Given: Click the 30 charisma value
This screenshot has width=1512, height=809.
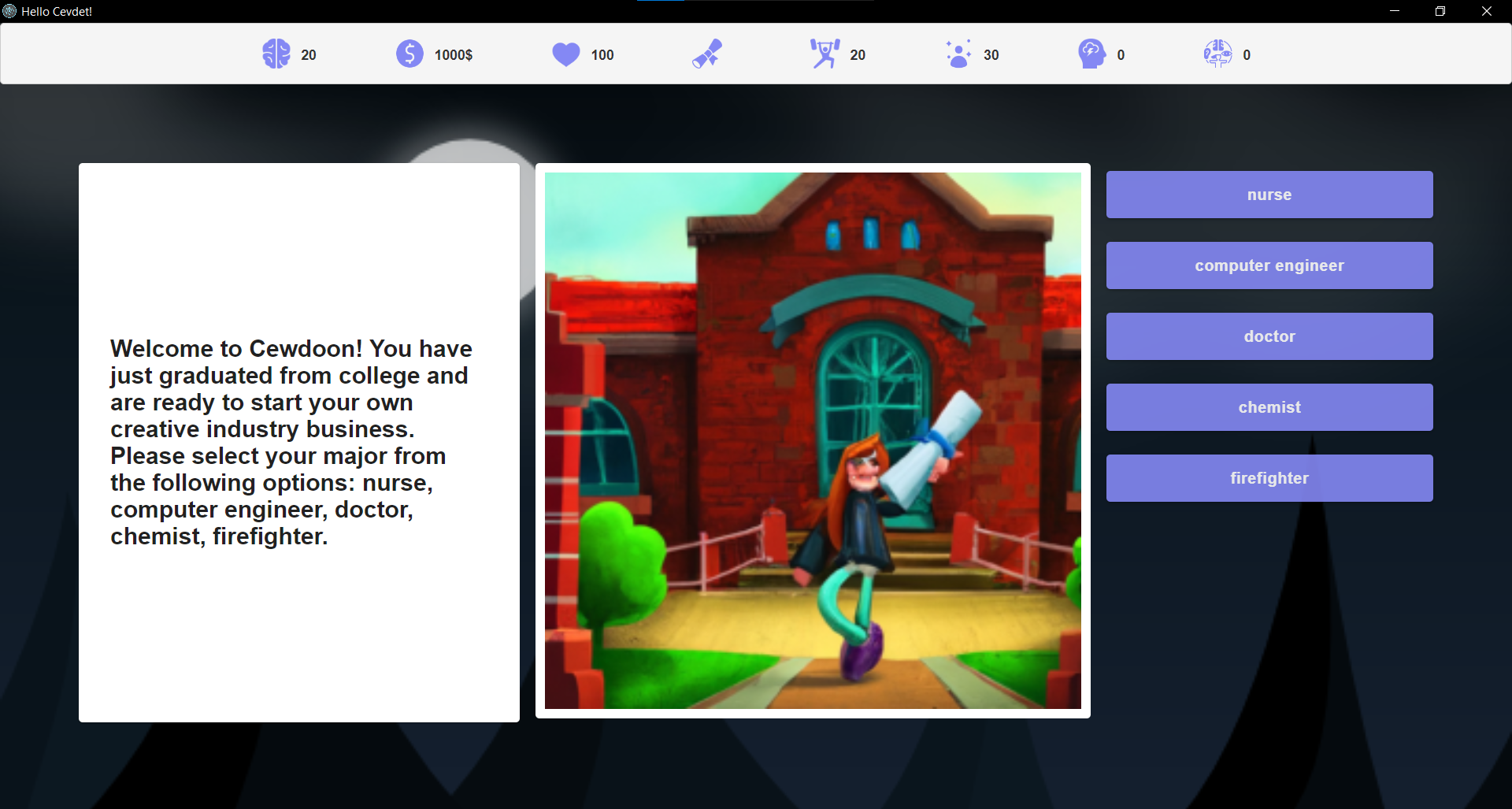Looking at the screenshot, I should pyautogui.click(x=991, y=55).
